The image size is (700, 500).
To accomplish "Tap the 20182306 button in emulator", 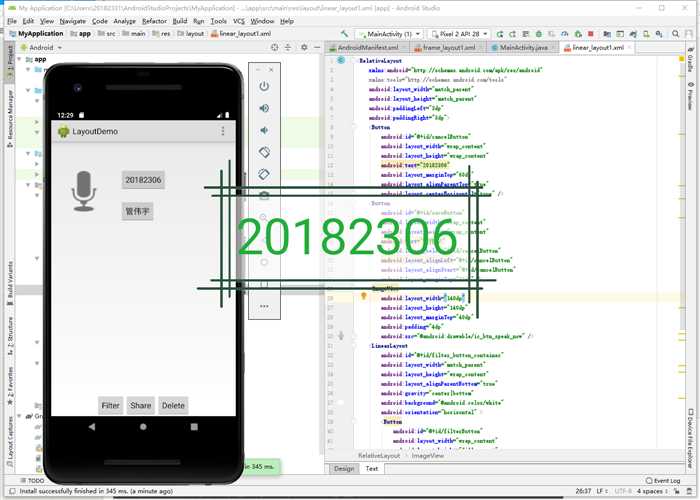I will [x=143, y=180].
